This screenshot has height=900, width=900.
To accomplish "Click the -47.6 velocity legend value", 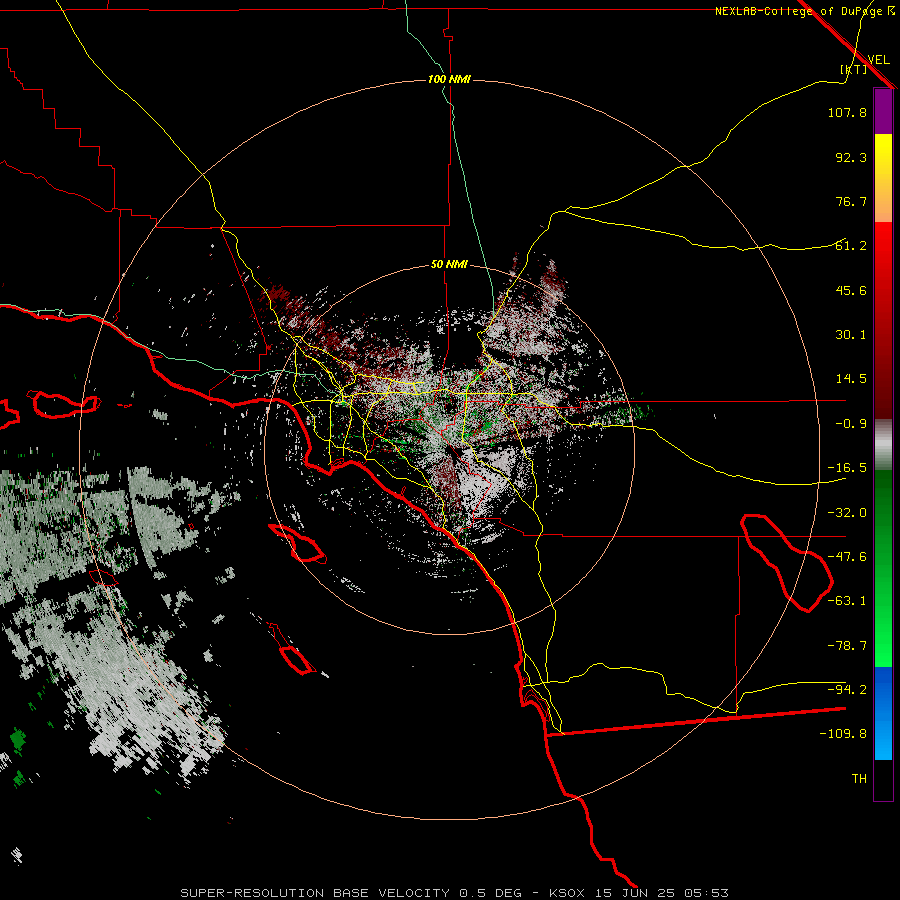I will 847,557.
